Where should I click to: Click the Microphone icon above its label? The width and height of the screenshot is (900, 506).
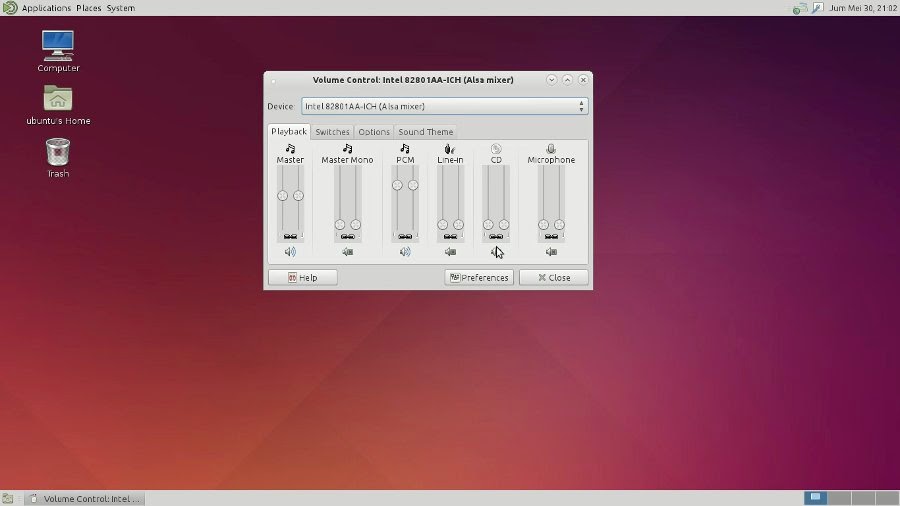[x=551, y=149]
